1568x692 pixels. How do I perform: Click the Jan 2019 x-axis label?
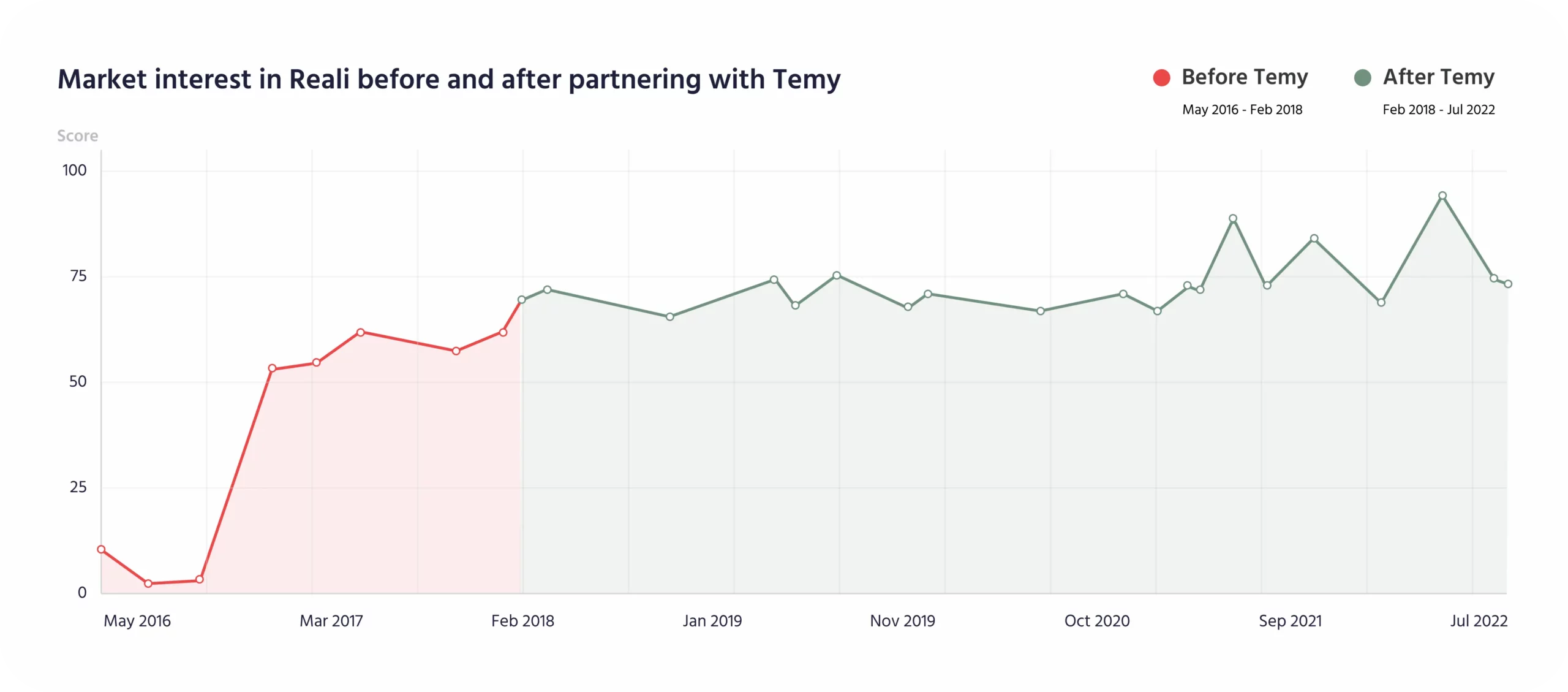point(712,621)
